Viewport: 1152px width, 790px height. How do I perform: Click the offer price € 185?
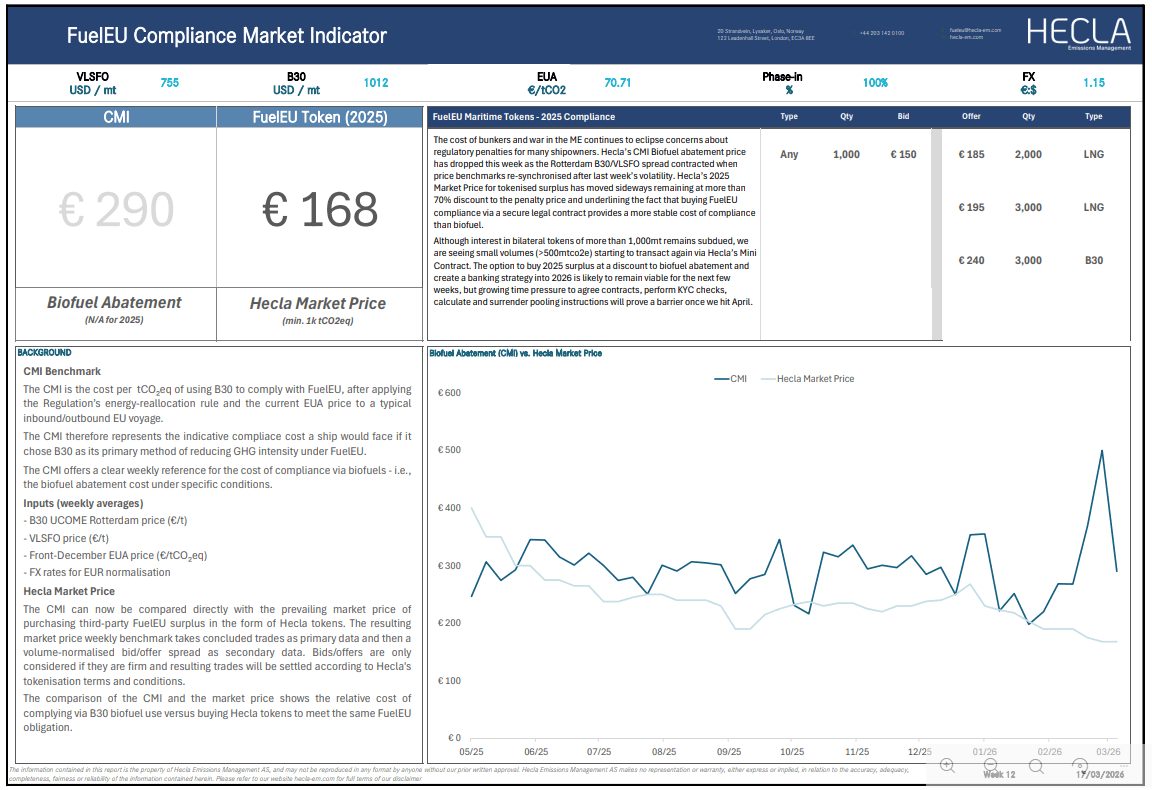(x=971, y=154)
